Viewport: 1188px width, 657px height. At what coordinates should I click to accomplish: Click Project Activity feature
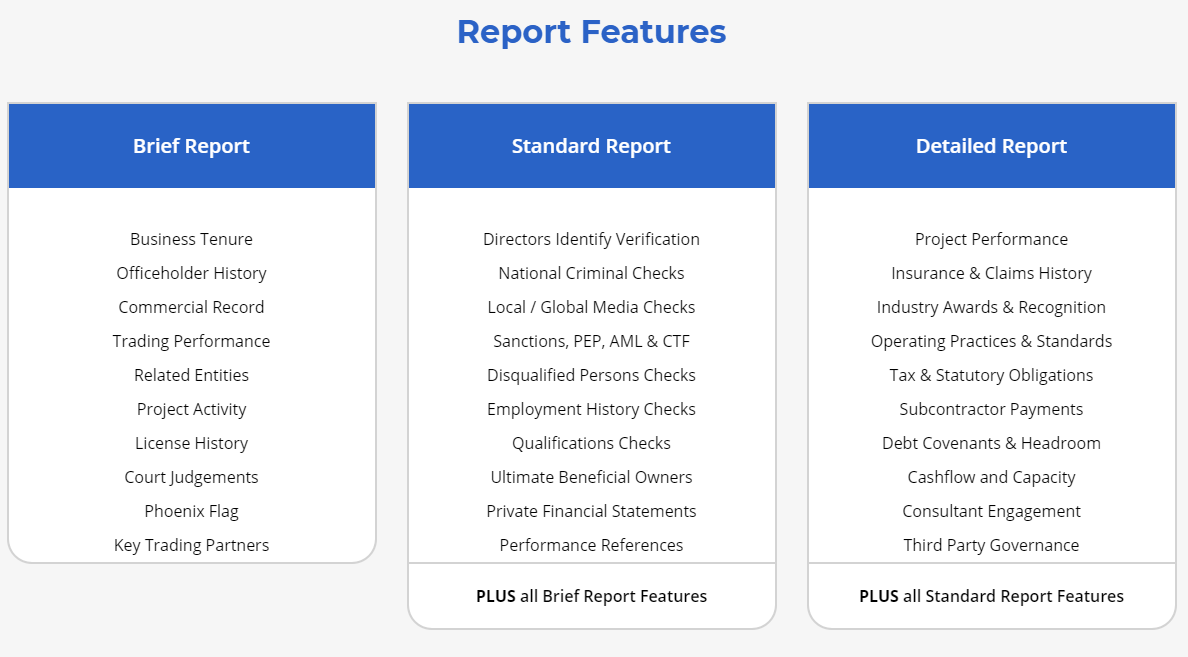pyautogui.click(x=192, y=410)
